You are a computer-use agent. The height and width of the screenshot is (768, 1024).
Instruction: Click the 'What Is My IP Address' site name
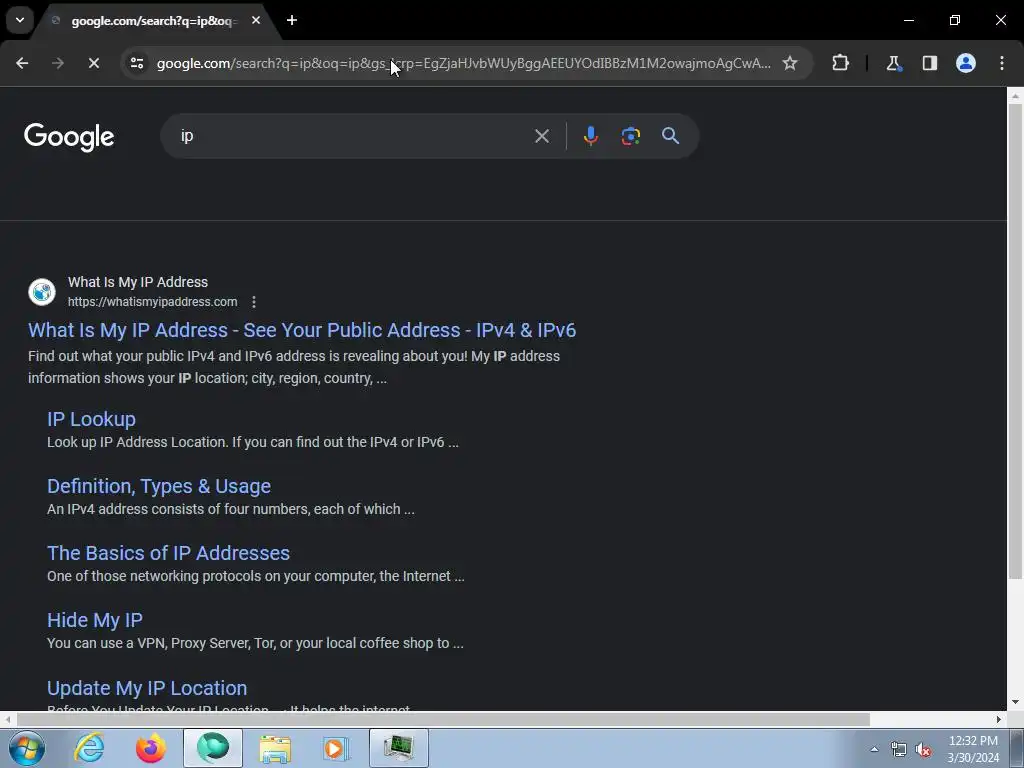(x=138, y=282)
